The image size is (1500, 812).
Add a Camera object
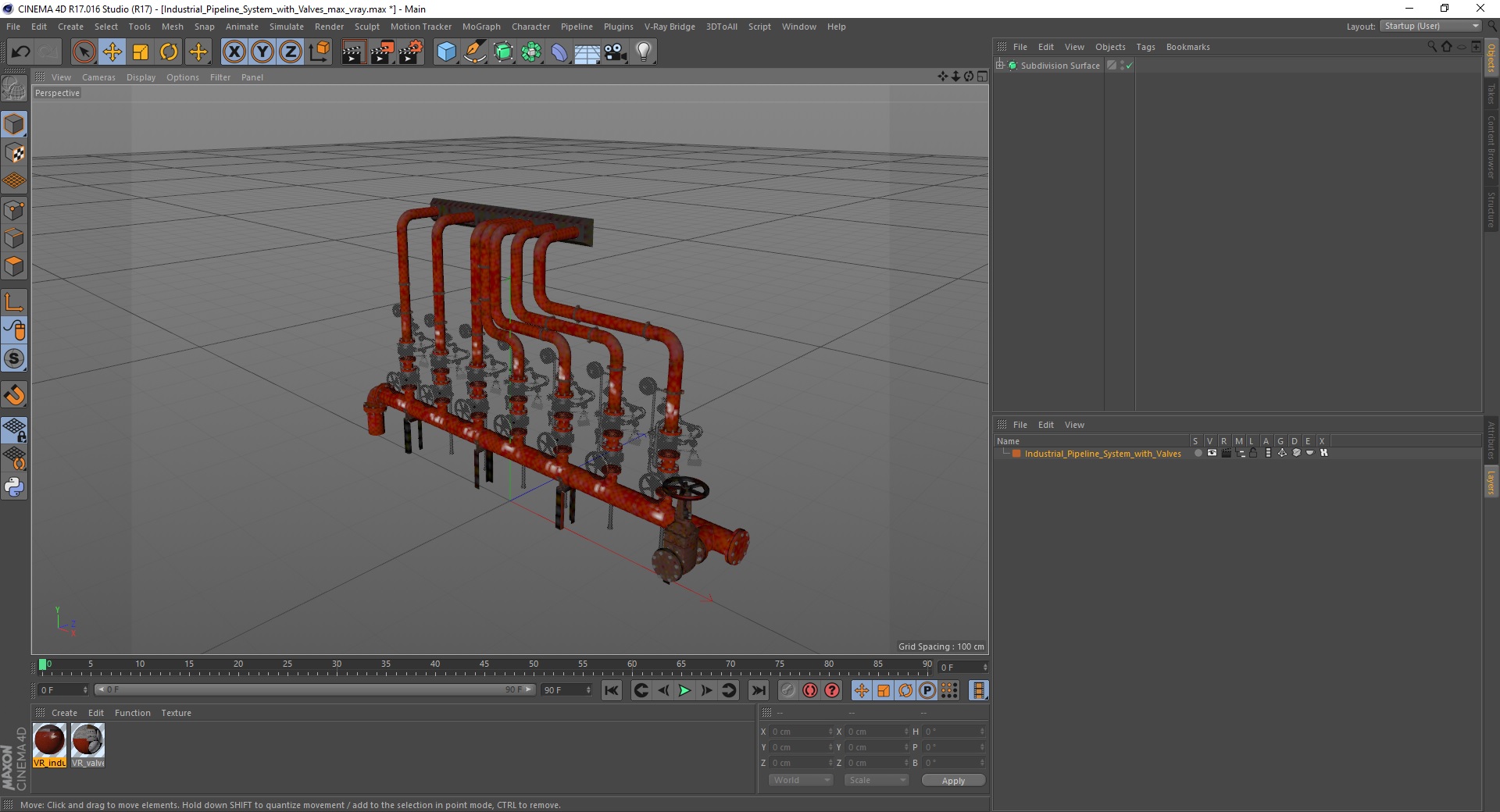point(616,52)
